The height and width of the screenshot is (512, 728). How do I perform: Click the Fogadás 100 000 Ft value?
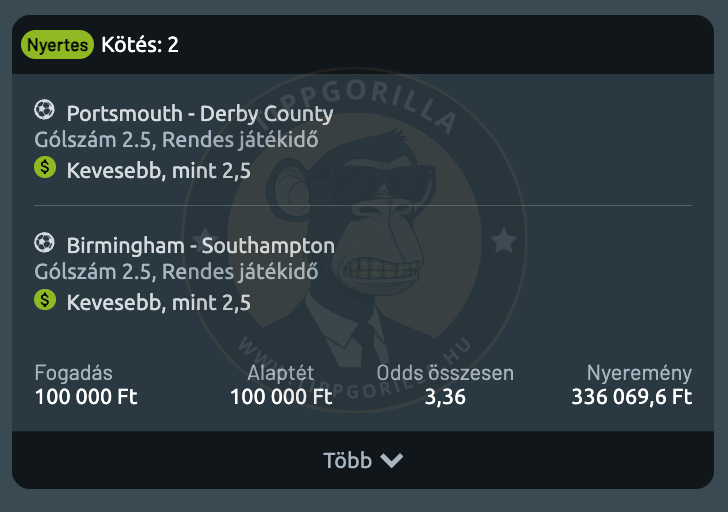pos(86,397)
